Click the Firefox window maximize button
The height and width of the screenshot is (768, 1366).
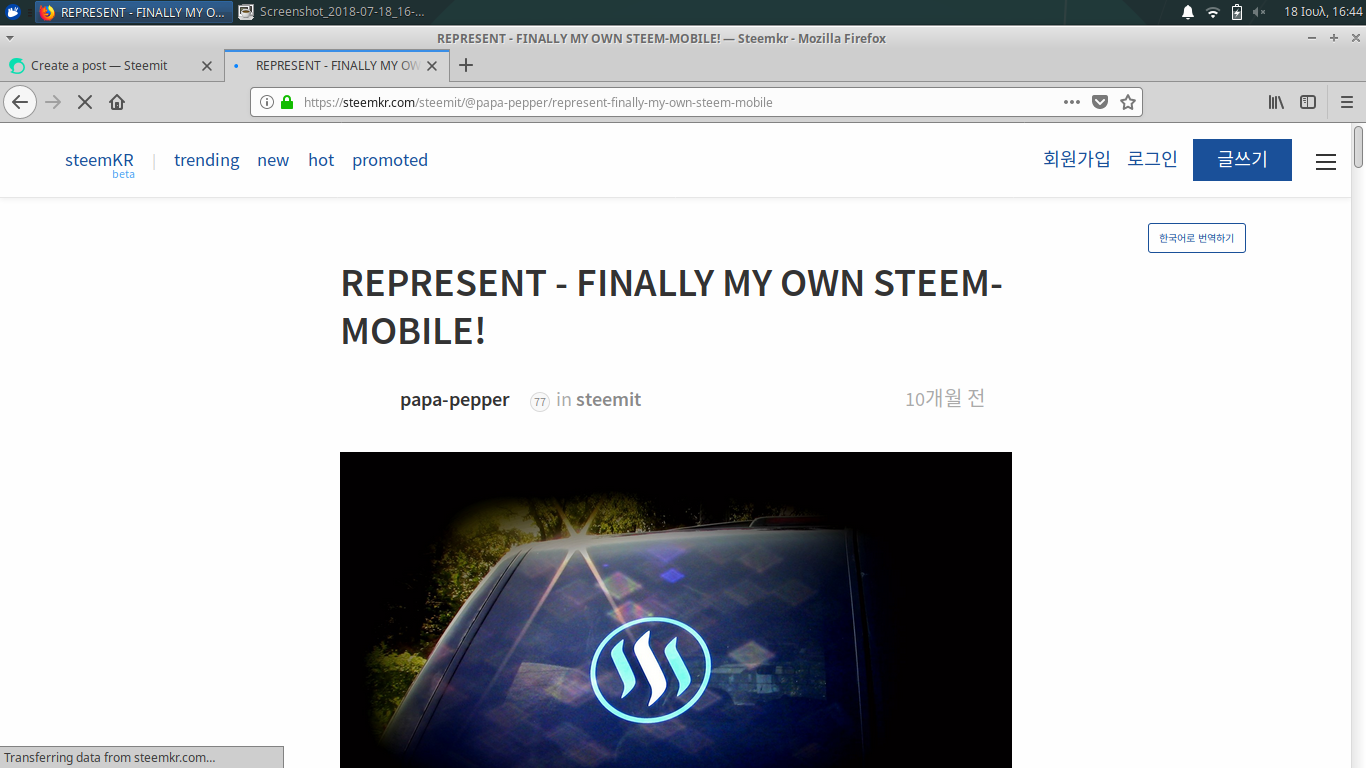point(1333,38)
